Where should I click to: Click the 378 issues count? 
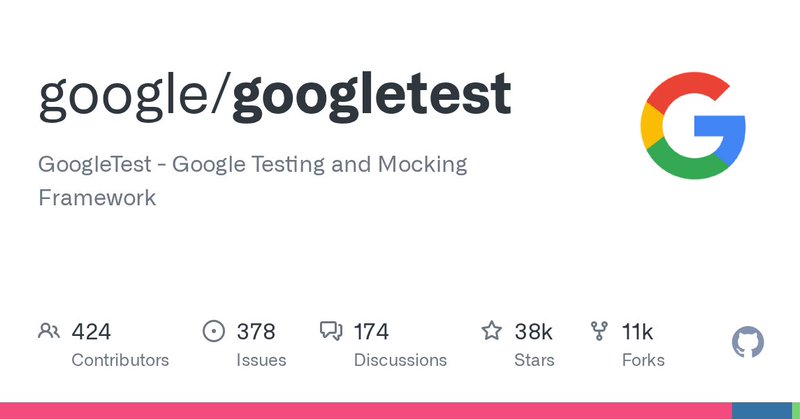click(x=256, y=331)
